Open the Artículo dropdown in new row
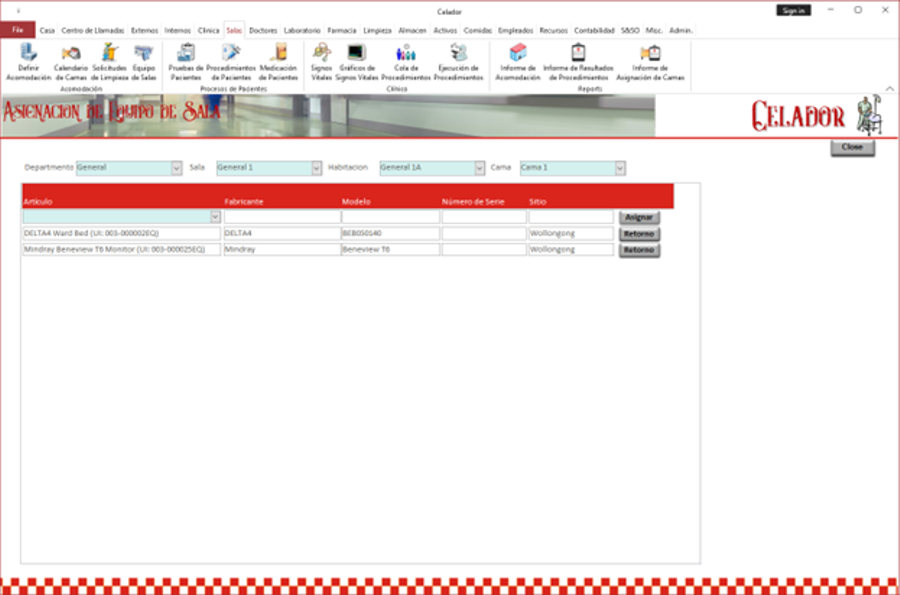Image resolution: width=900 pixels, height=595 pixels. (215, 217)
